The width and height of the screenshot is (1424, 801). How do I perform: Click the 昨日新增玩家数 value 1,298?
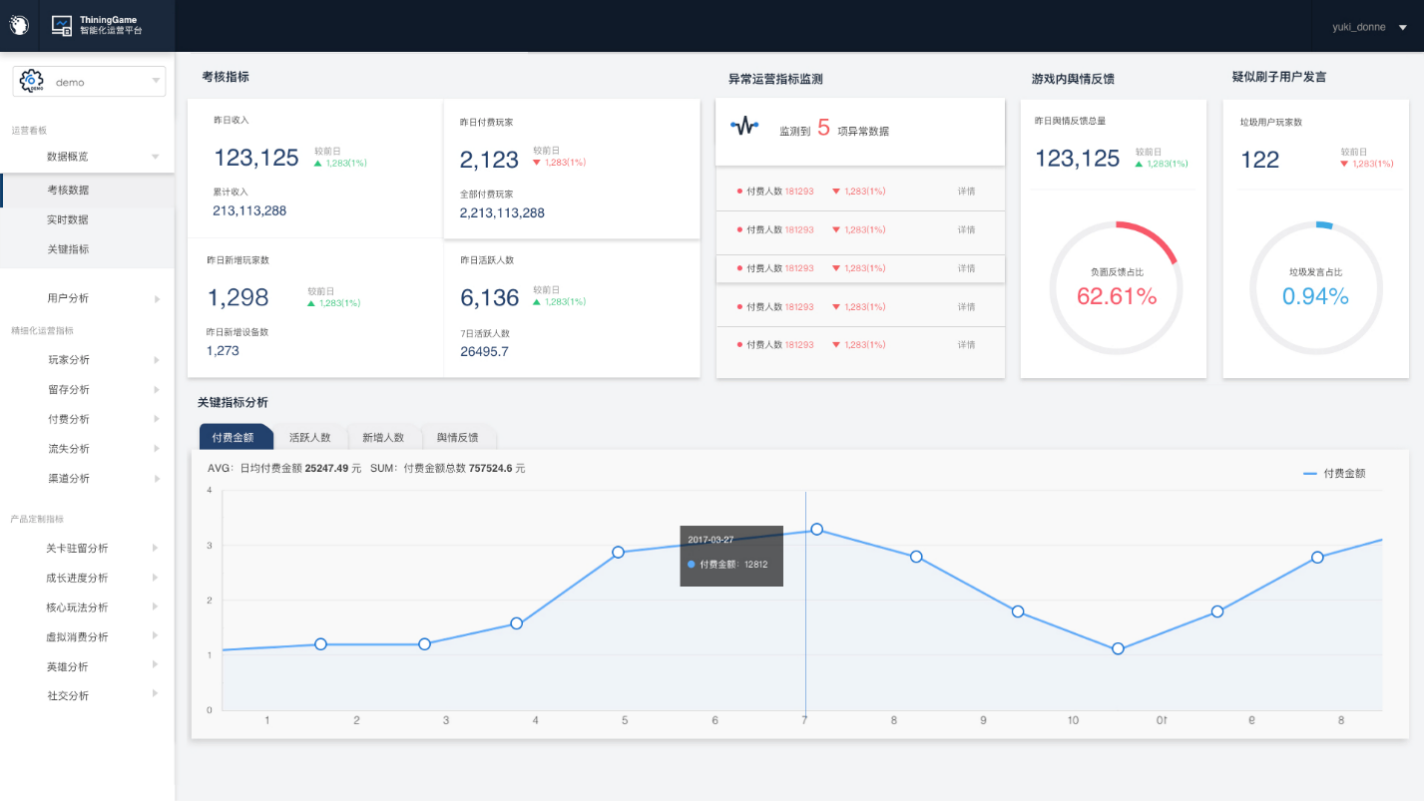238,297
